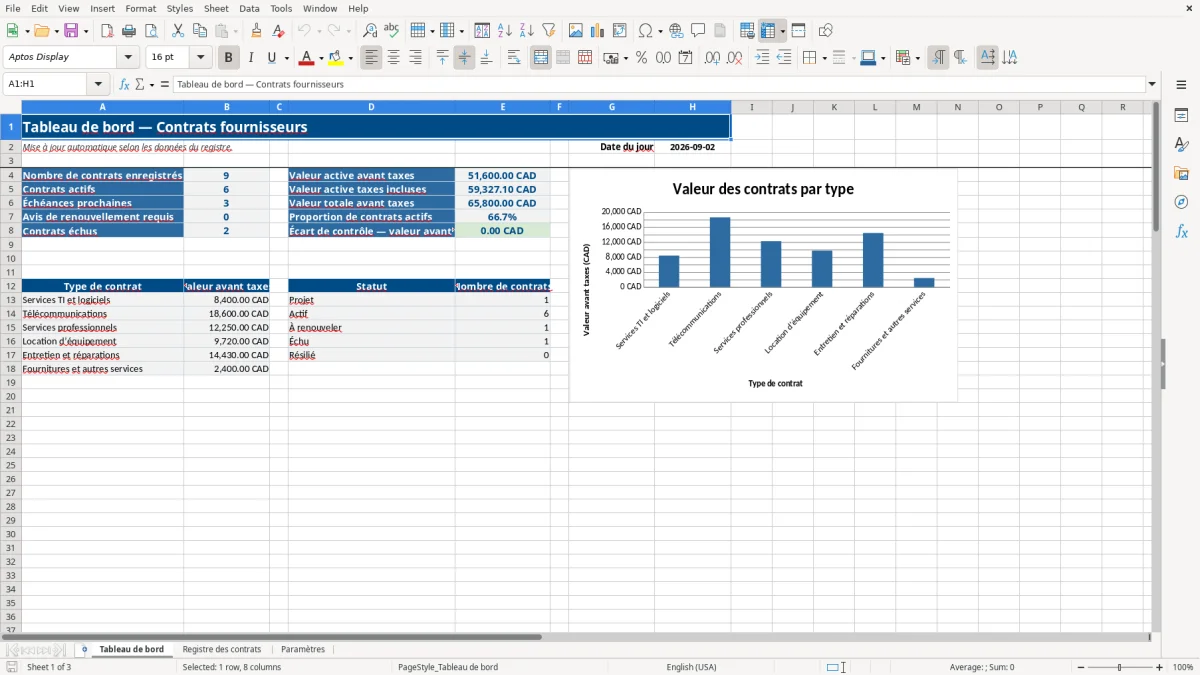Open the Tools menu
1200x675 pixels.
[281, 8]
